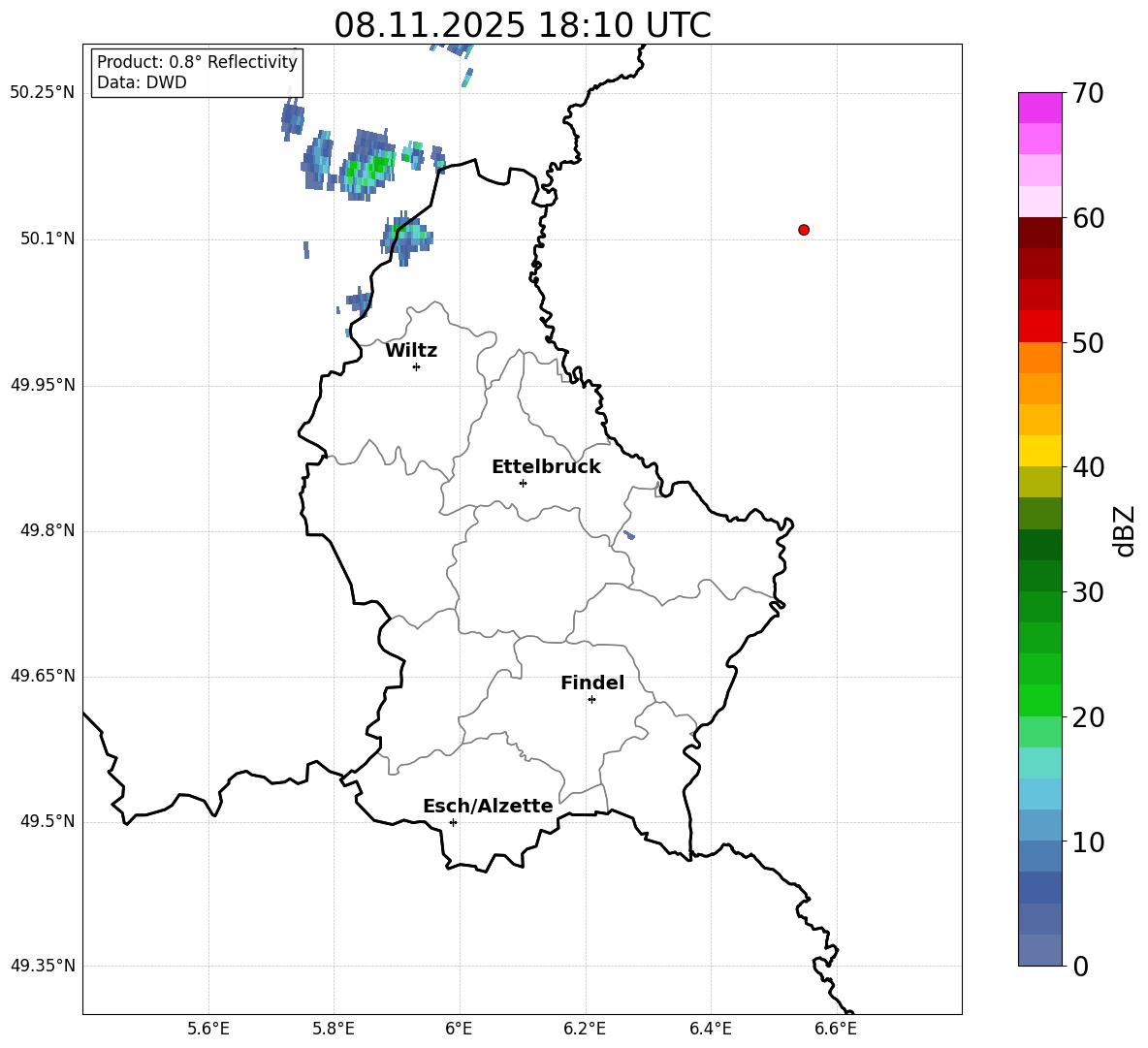Click the 6.6°E longitude label
This screenshot has height=1048, width=1148.
[836, 1029]
